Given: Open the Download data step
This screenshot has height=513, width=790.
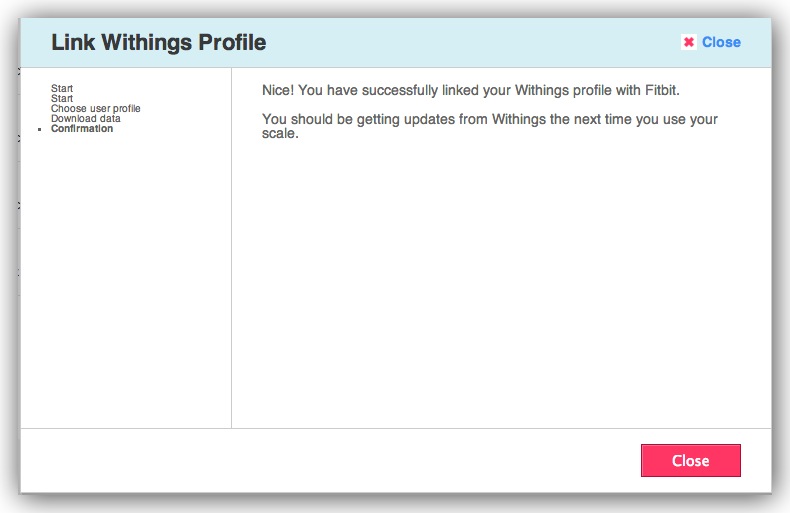Looking at the screenshot, I should 85,119.
